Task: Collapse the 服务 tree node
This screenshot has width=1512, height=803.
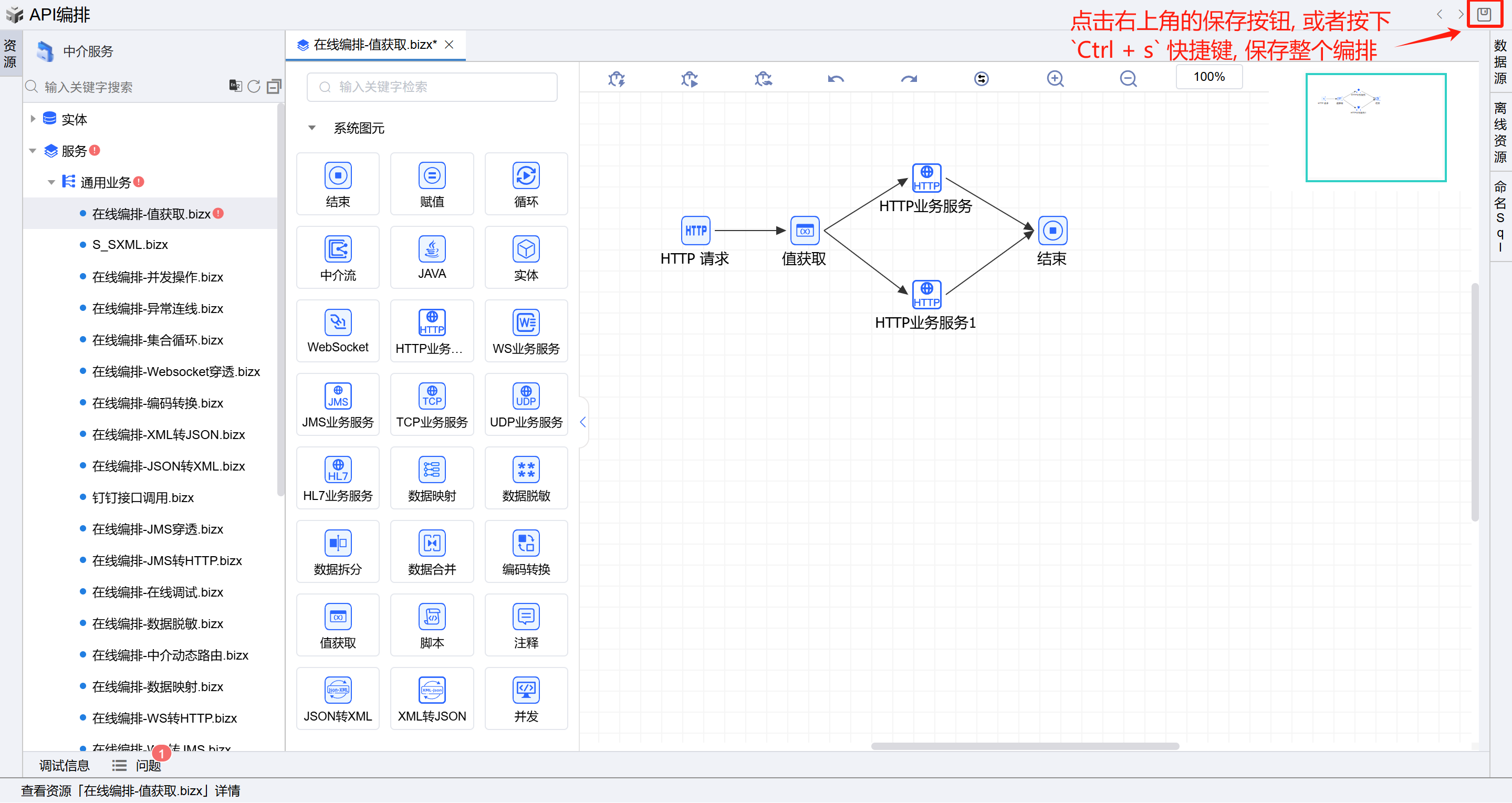Action: (x=33, y=151)
